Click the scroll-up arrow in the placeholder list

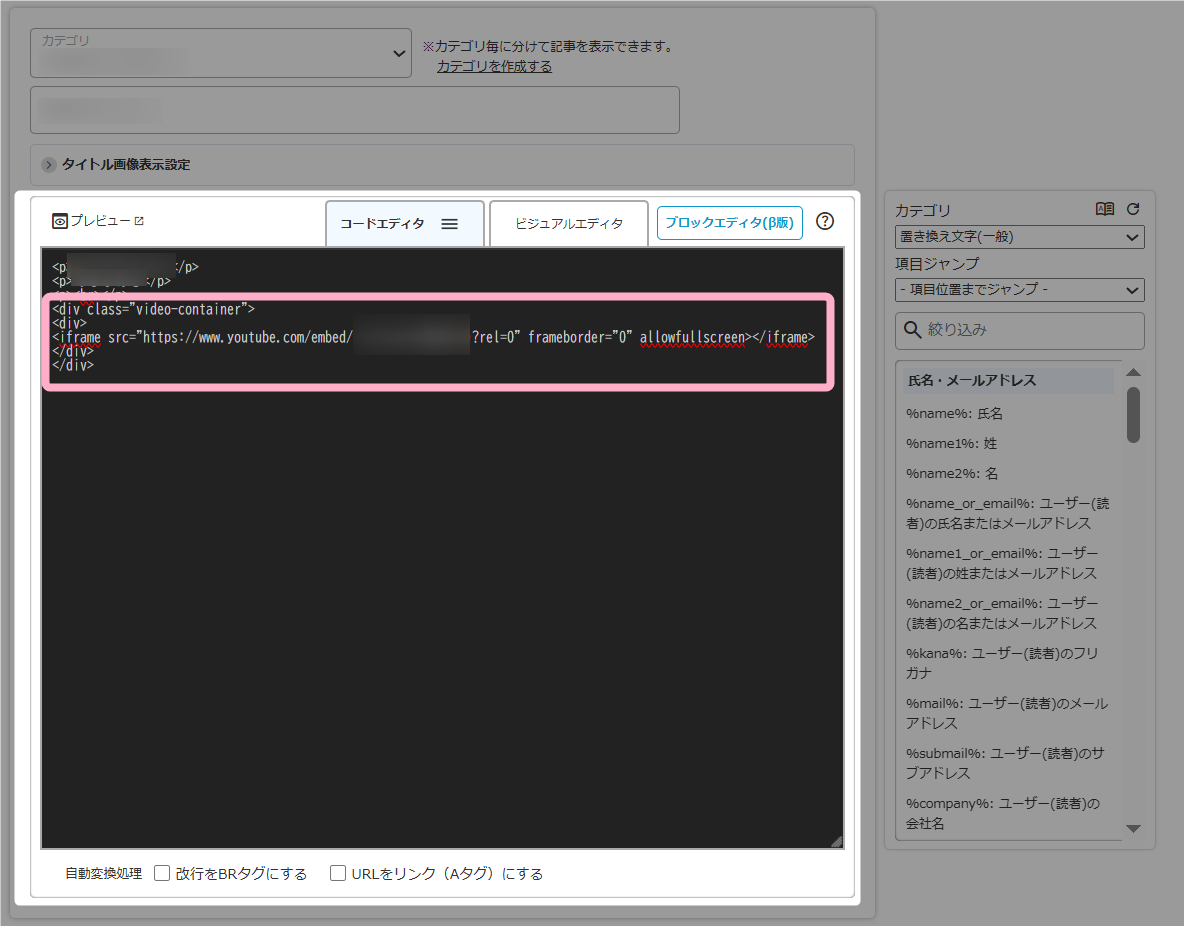(1133, 373)
